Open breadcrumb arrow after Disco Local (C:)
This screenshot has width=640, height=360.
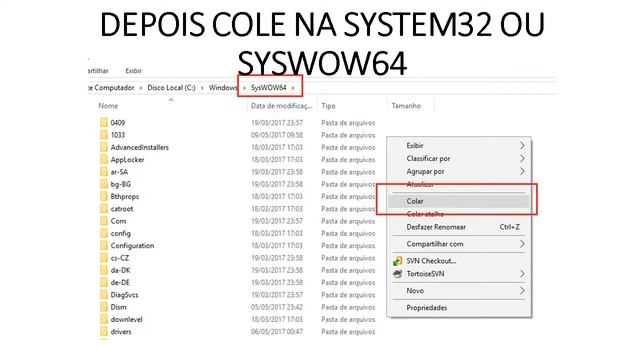(x=202, y=88)
